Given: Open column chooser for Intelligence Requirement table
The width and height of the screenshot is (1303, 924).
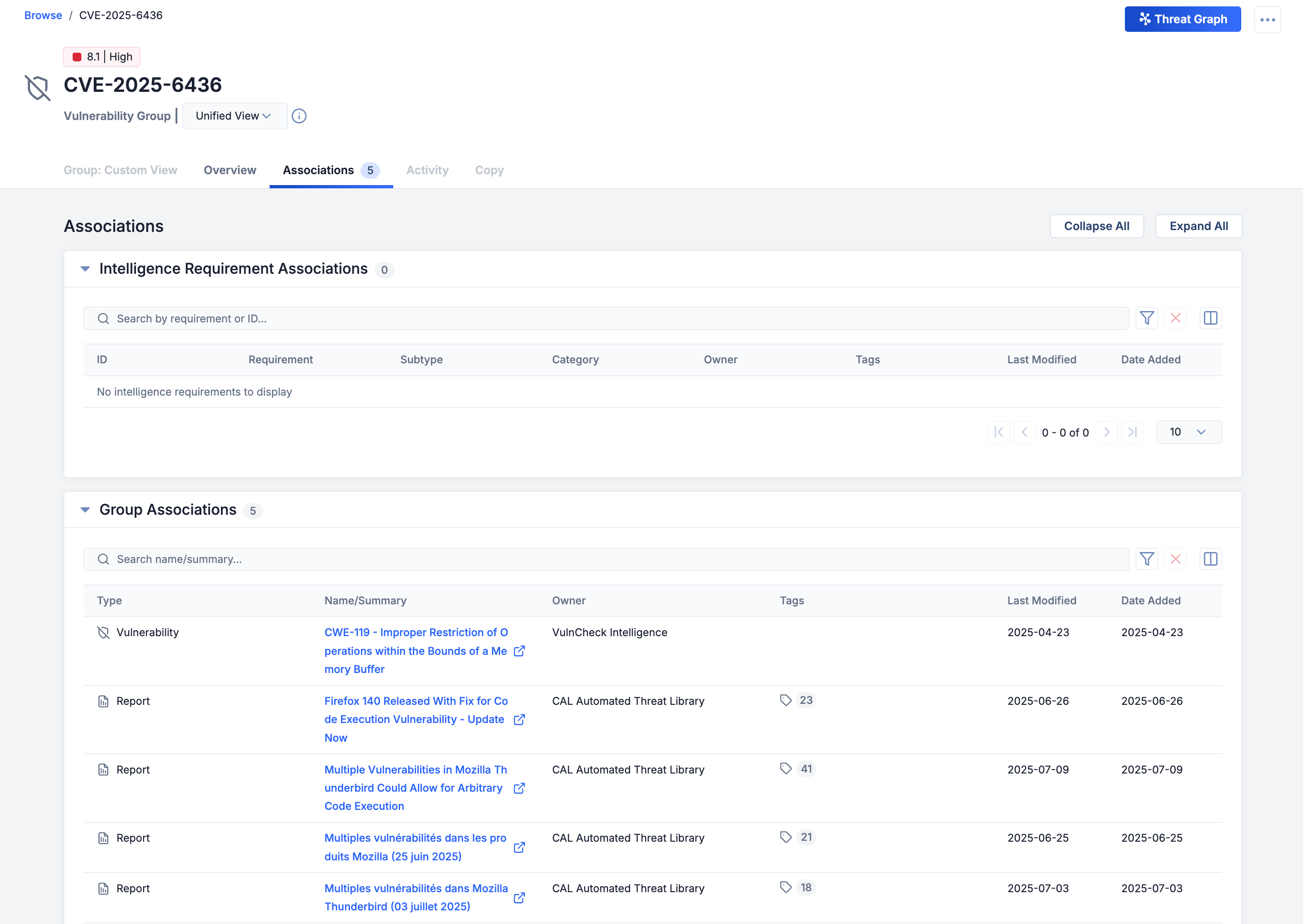Looking at the screenshot, I should coord(1210,318).
